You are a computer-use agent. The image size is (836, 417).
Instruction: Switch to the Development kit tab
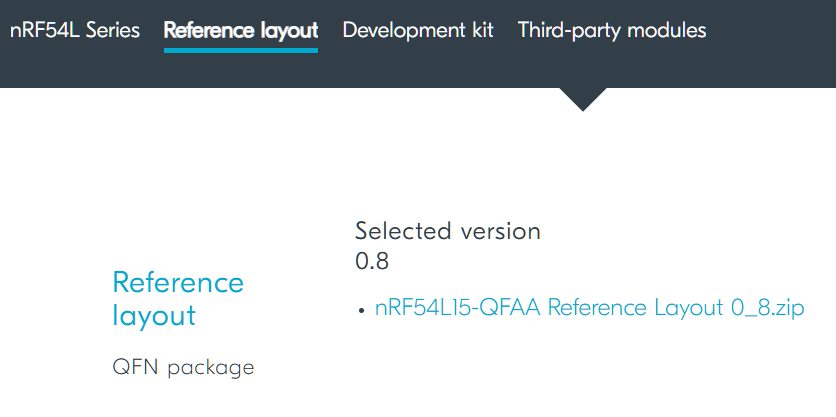[418, 30]
